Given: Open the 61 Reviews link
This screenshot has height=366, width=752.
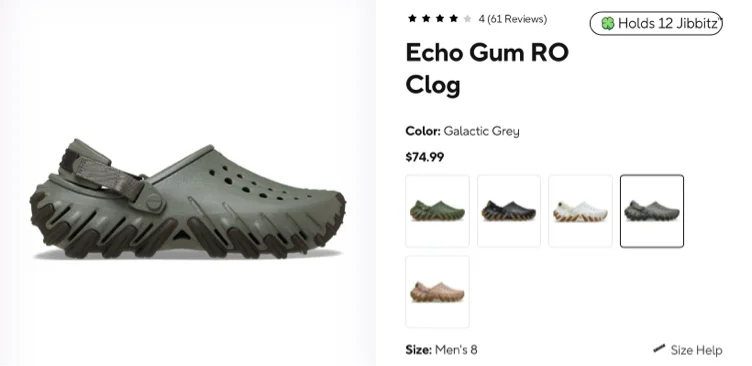Looking at the screenshot, I should [517, 19].
